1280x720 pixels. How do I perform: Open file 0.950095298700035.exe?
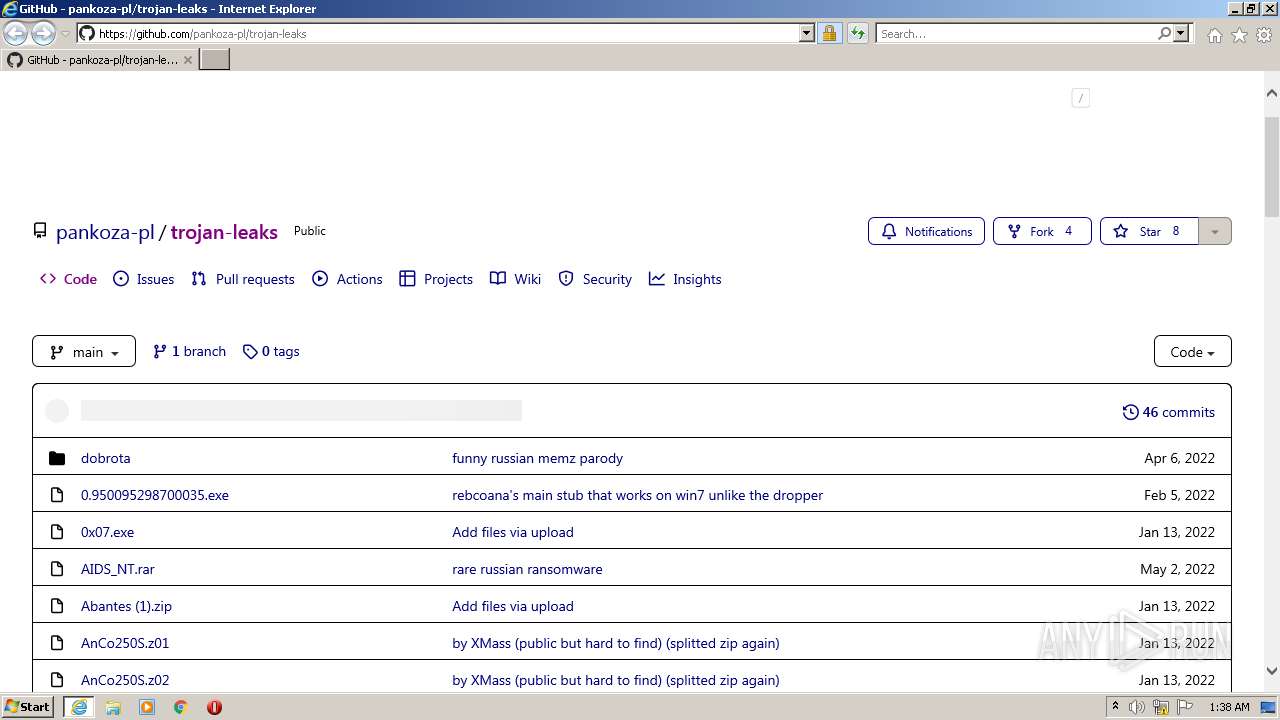click(155, 495)
